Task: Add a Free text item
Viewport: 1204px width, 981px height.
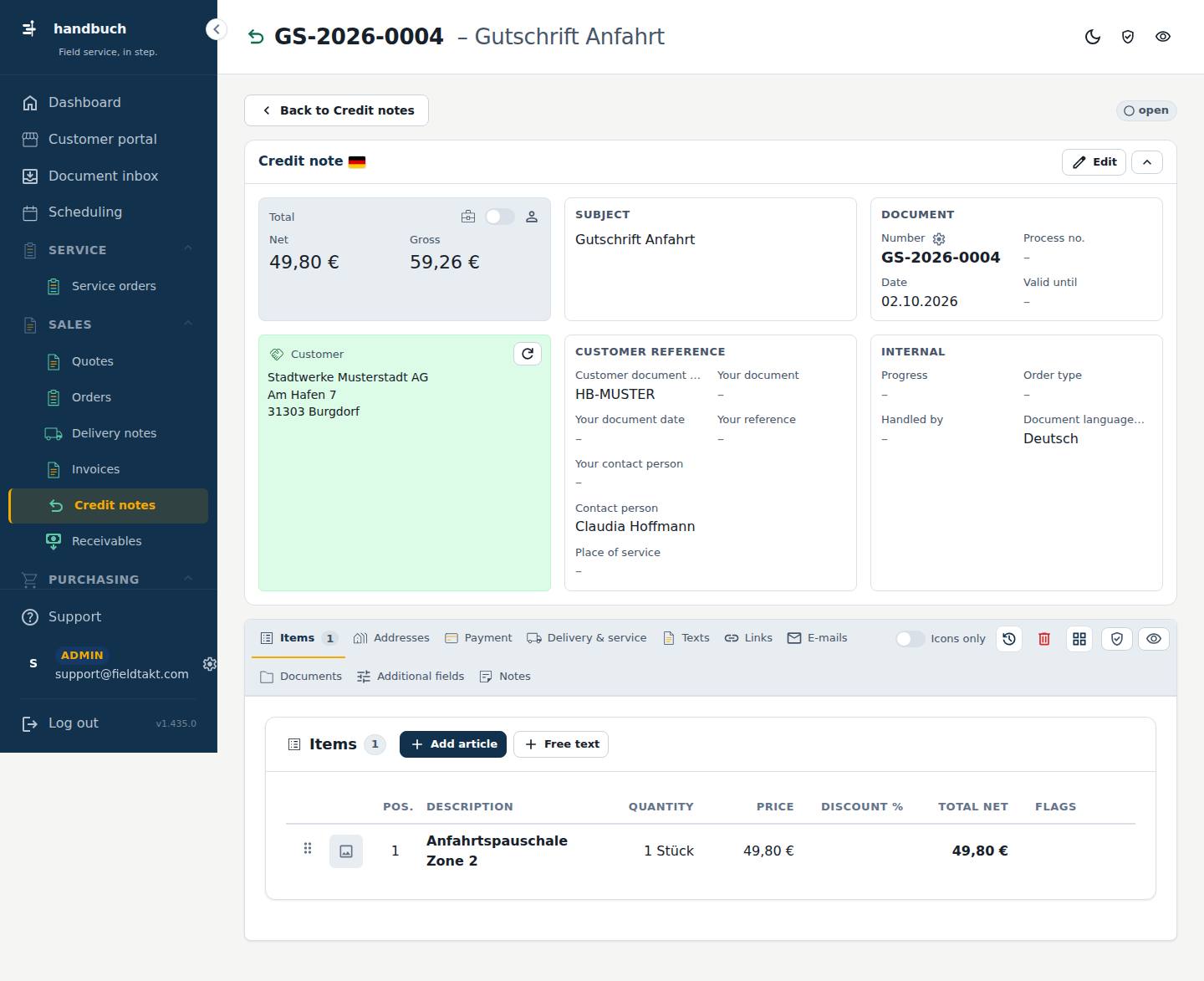Action: coord(561,744)
